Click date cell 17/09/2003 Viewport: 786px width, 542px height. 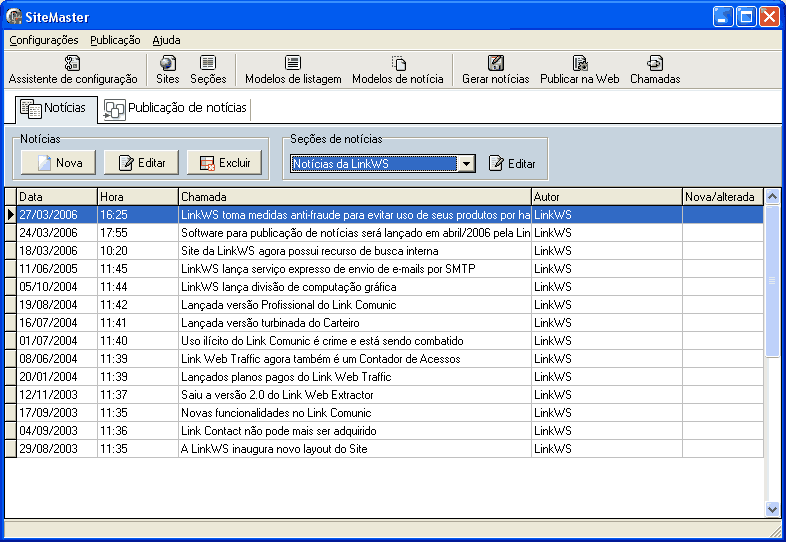coord(57,413)
